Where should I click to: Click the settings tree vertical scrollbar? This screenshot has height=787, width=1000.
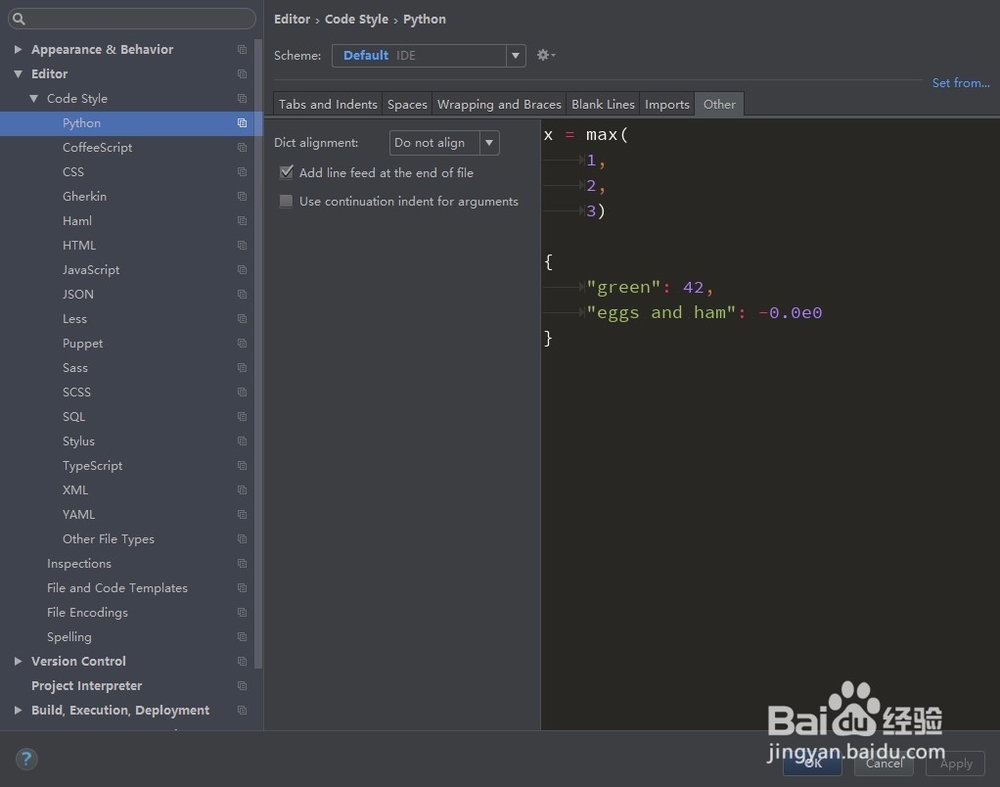pos(258,354)
